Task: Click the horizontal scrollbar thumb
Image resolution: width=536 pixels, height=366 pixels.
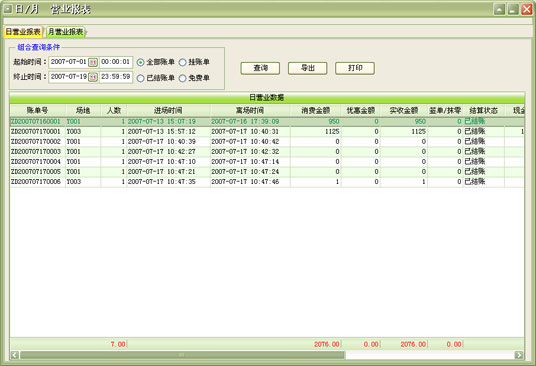Action: (182, 355)
